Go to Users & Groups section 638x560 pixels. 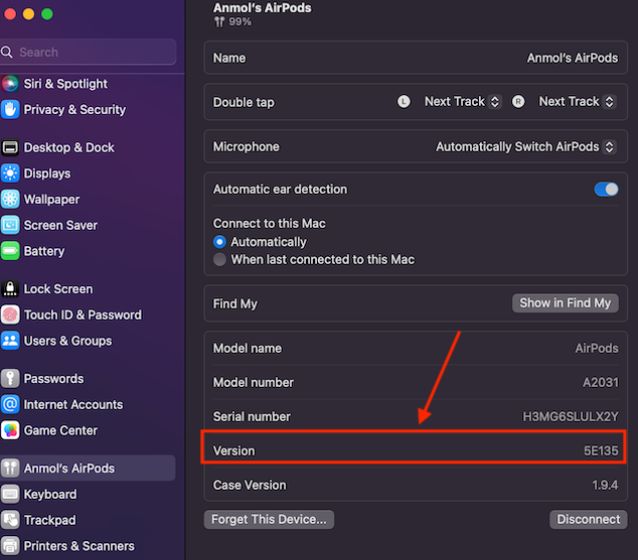[x=68, y=341]
